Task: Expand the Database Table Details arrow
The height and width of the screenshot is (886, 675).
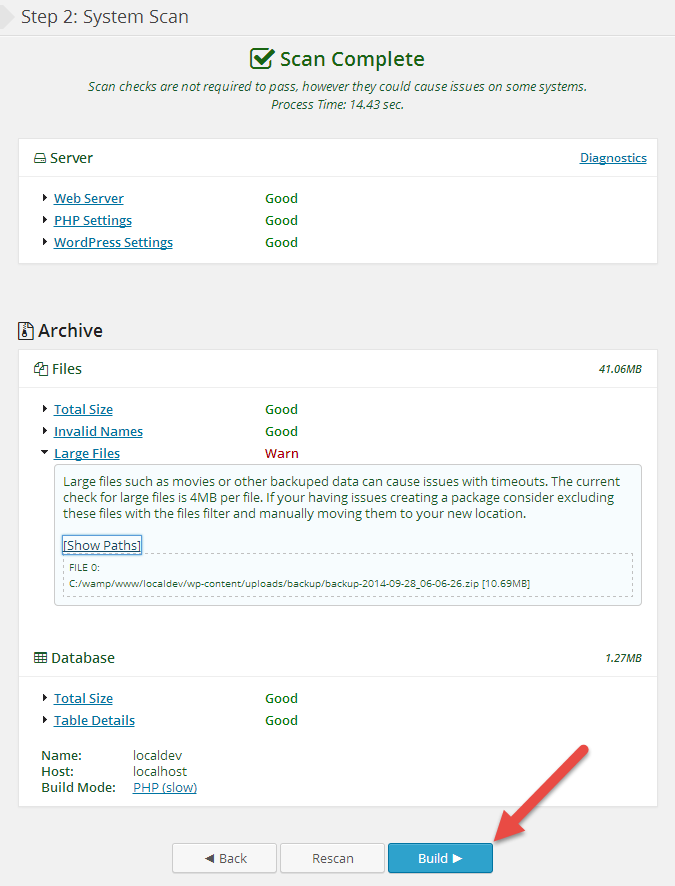Action: (45, 720)
